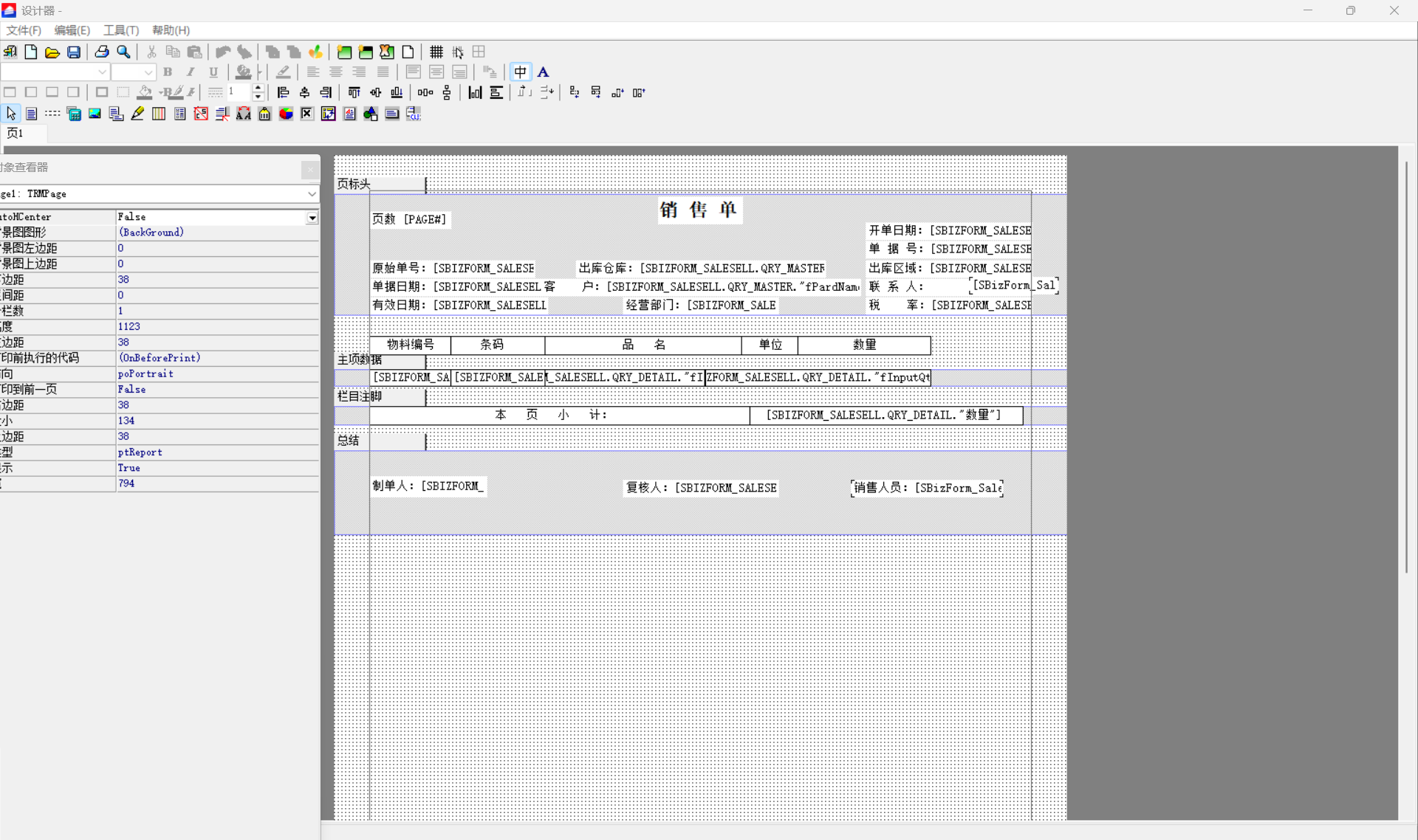Select the 物料编号 column header cell
Image resolution: width=1418 pixels, height=840 pixels.
click(410, 345)
